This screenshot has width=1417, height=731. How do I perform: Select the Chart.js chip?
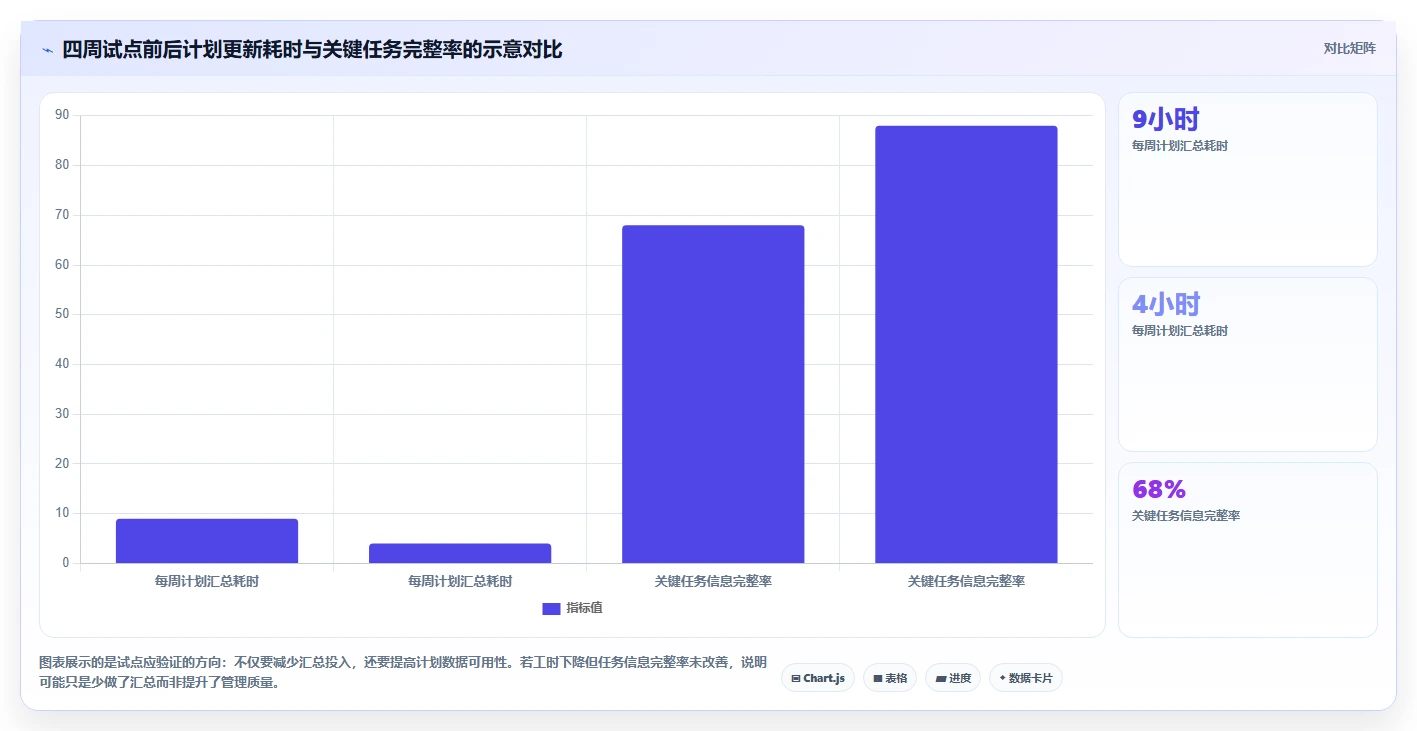[x=818, y=678]
